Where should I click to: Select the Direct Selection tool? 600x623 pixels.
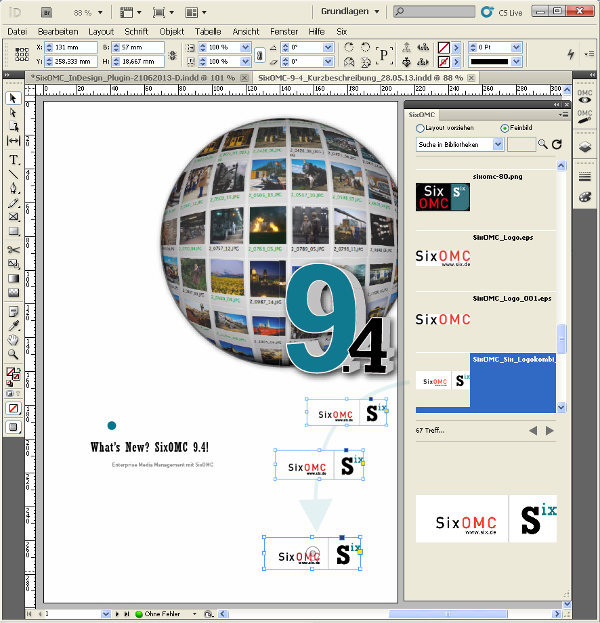[13, 113]
